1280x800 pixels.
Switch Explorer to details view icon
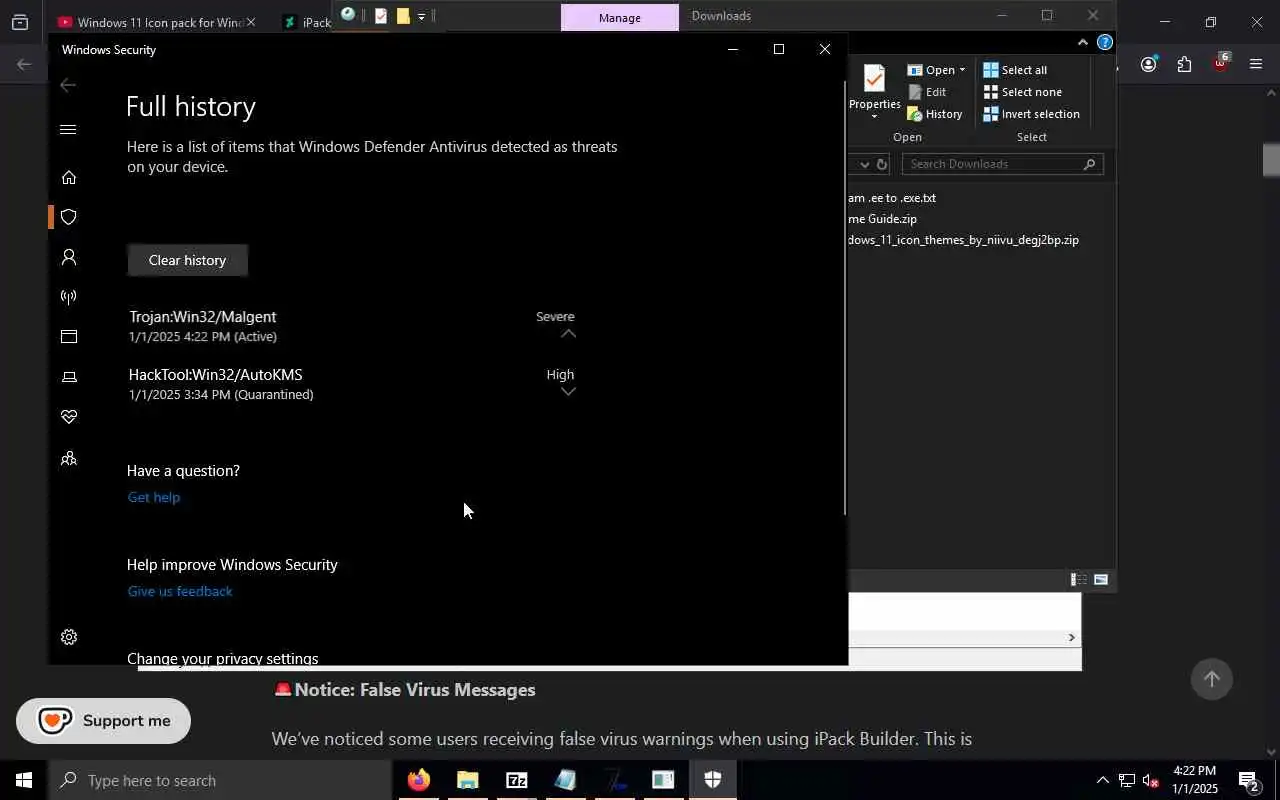click(x=1079, y=580)
